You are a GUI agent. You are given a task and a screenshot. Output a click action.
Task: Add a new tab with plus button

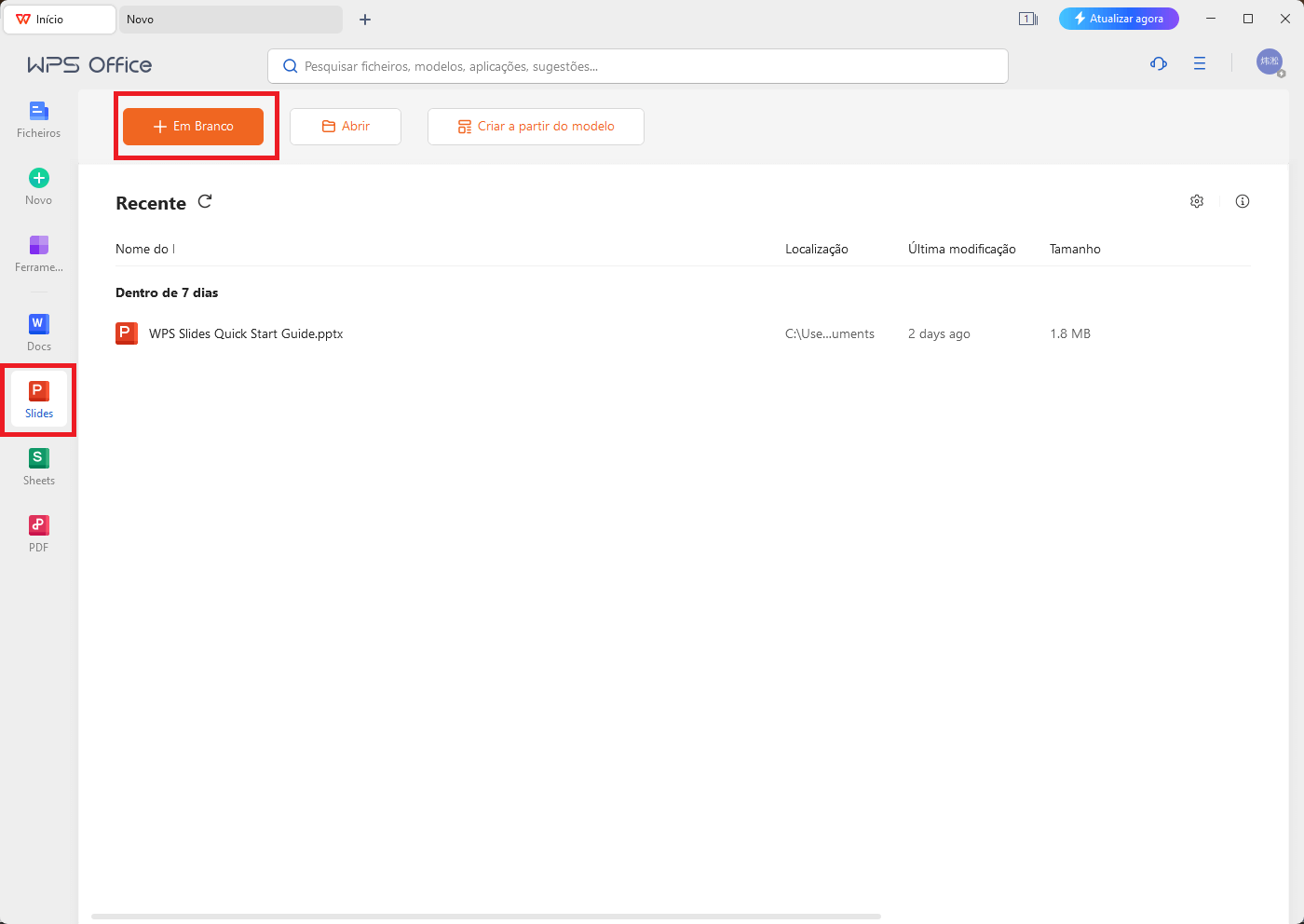[x=365, y=20]
